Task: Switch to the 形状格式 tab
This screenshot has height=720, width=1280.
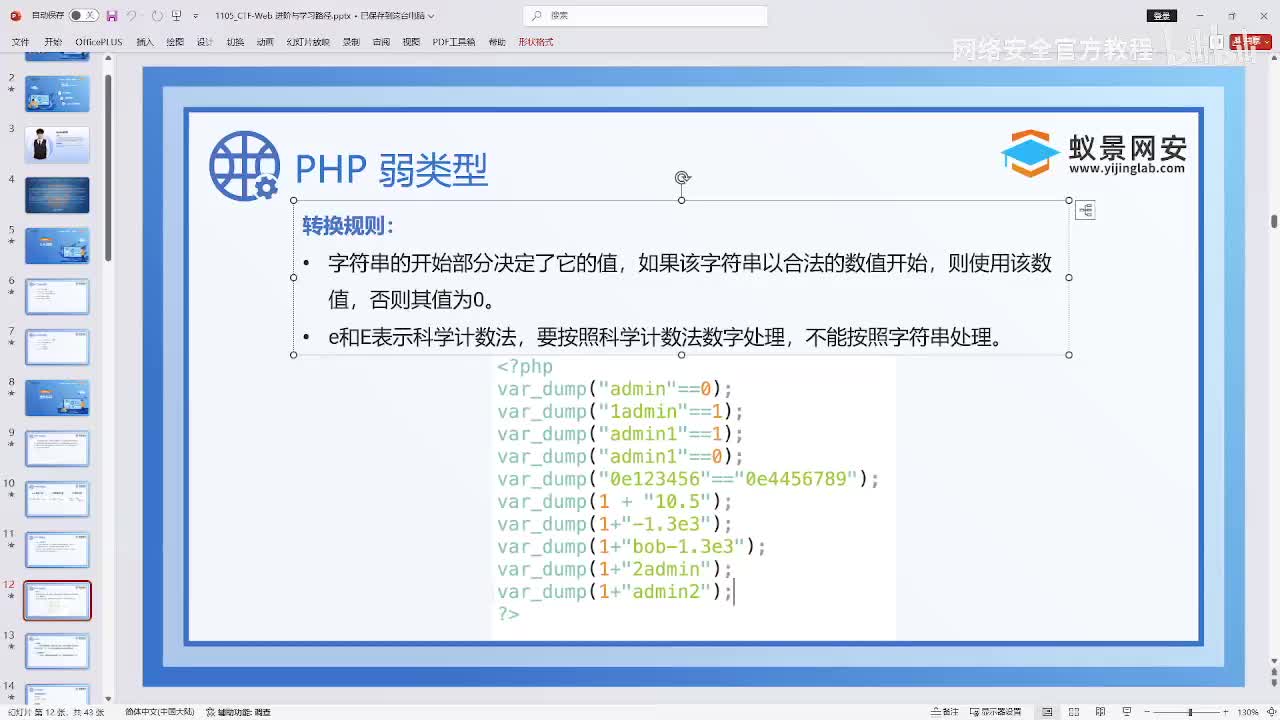Action: pos(535,42)
